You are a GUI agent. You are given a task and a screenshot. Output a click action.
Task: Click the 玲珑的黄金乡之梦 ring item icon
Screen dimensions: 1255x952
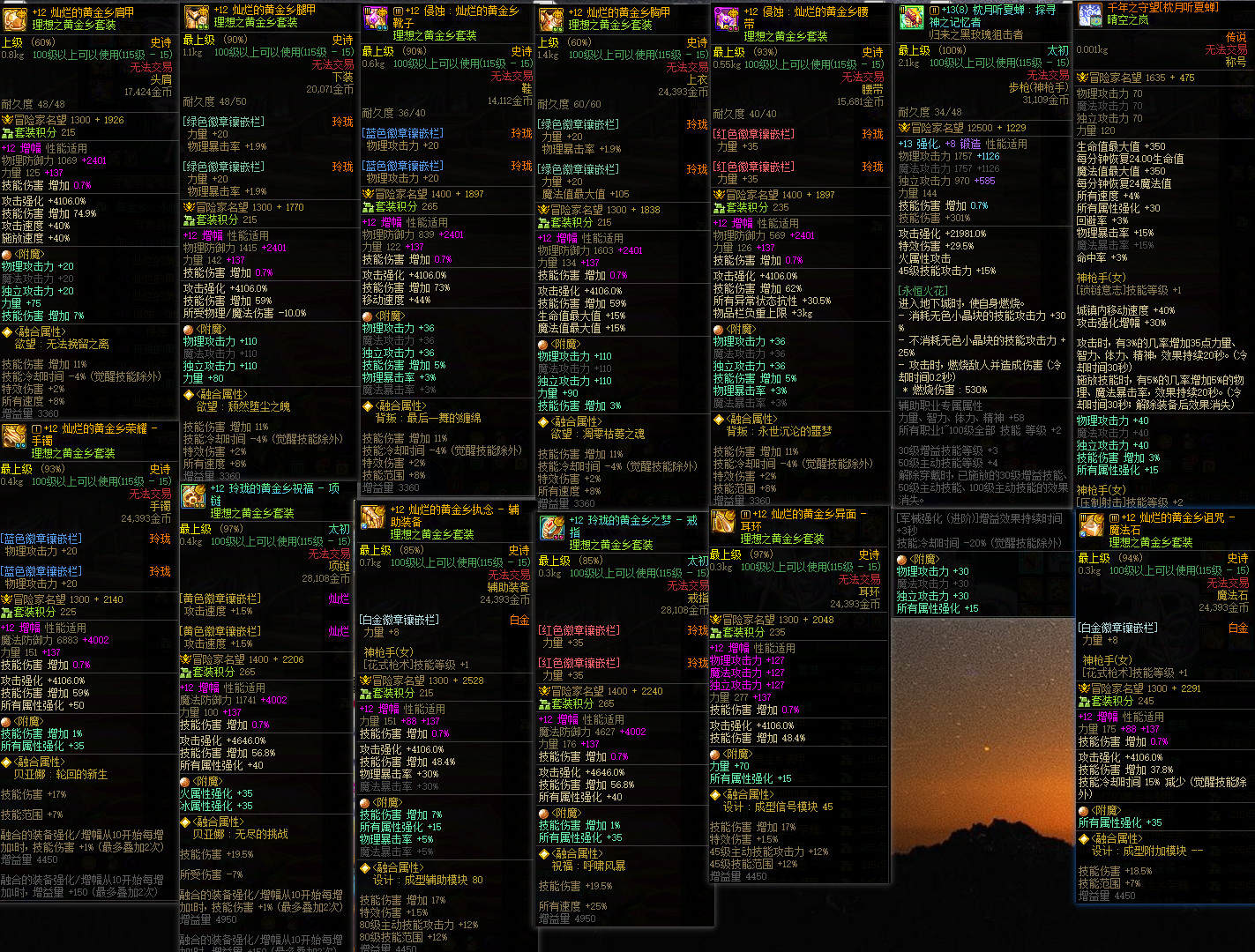tap(552, 527)
